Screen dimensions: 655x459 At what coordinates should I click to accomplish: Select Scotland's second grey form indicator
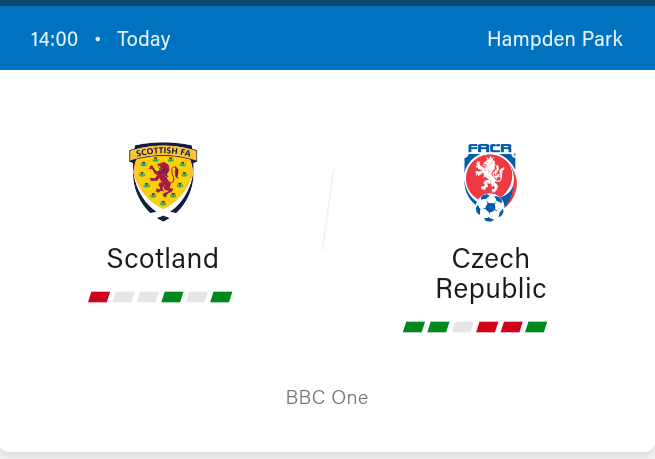[x=123, y=297]
